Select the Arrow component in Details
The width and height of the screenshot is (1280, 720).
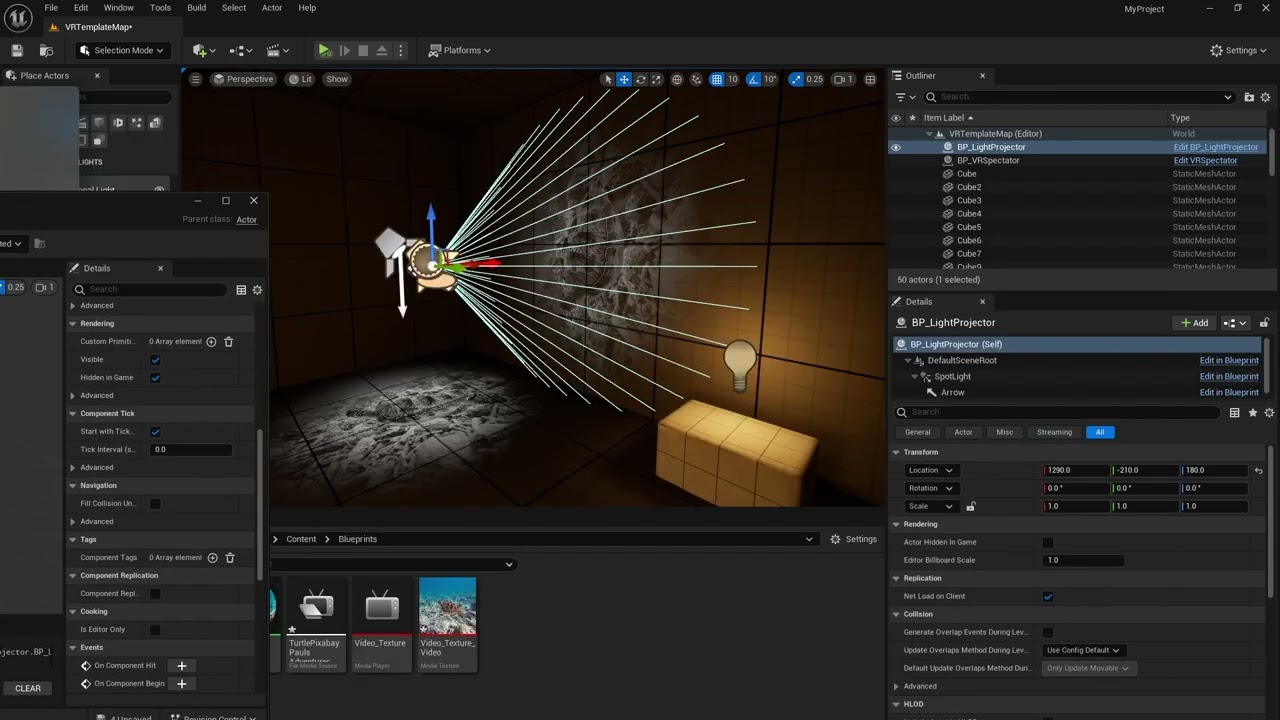[952, 392]
